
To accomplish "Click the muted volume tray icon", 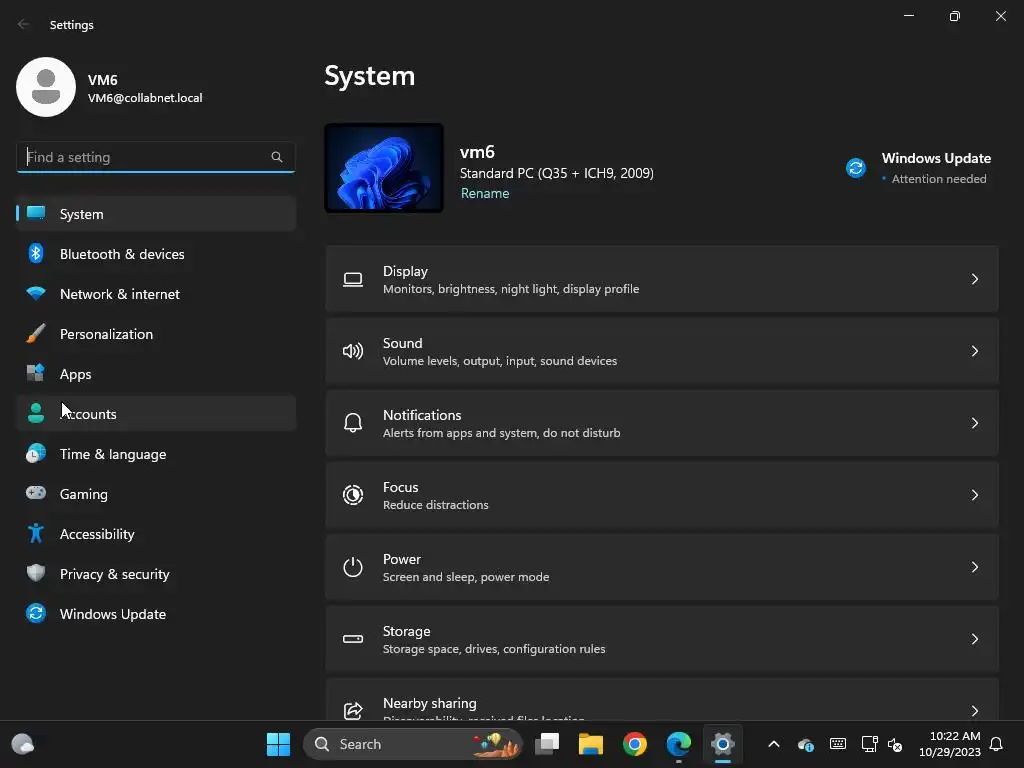I will [x=895, y=744].
